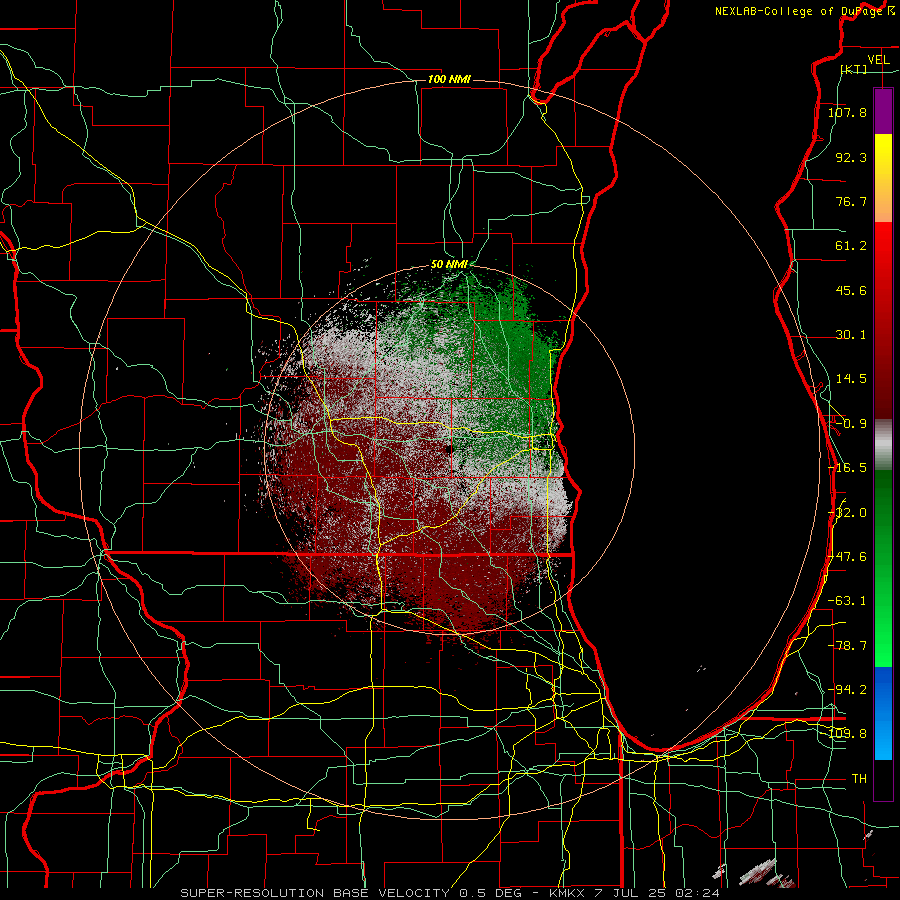The image size is (900, 900).
Task: Select the -16.5 velocity scale value
Action: click(847, 468)
